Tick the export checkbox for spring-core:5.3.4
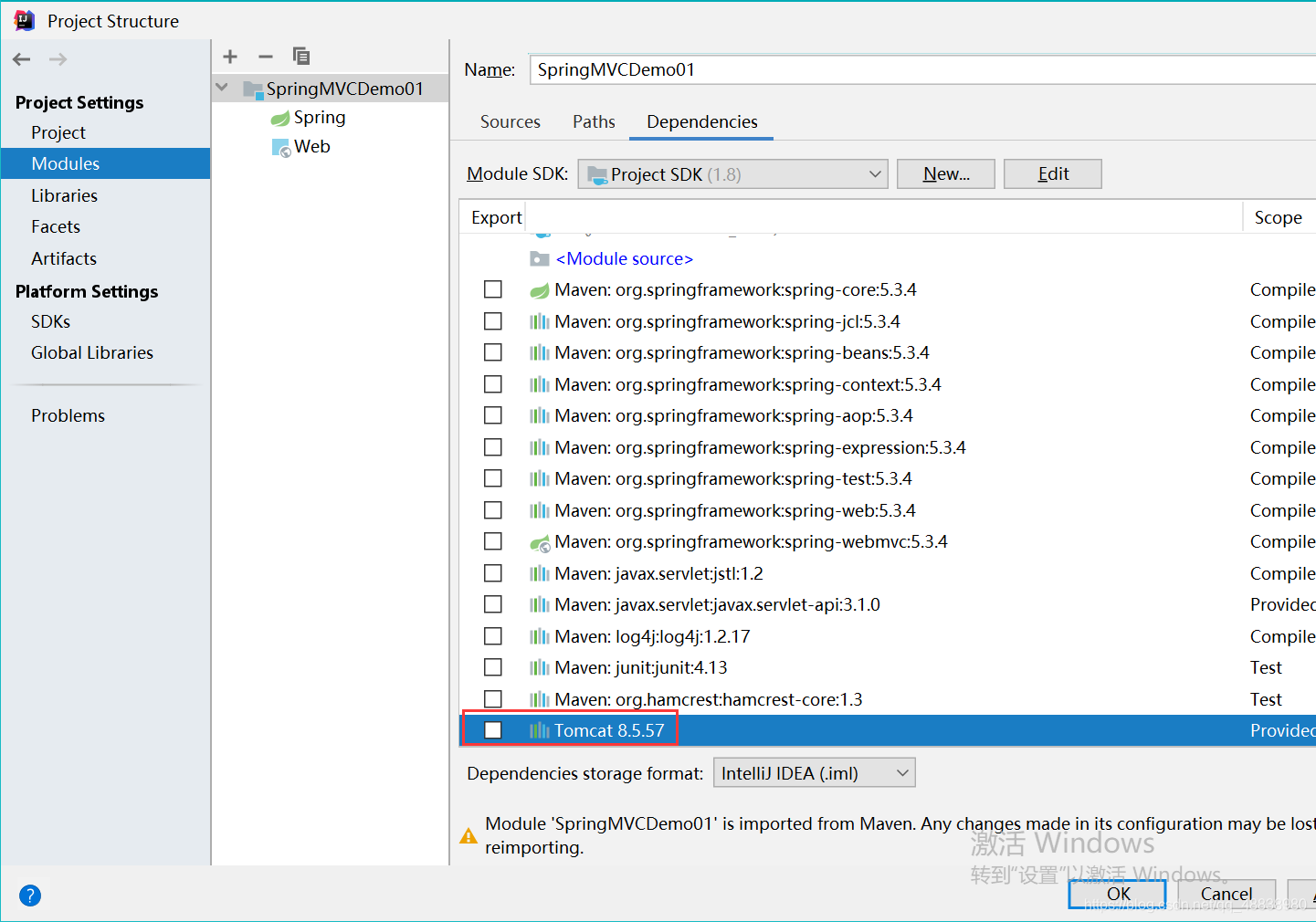This screenshot has height=922, width=1316. (x=493, y=289)
